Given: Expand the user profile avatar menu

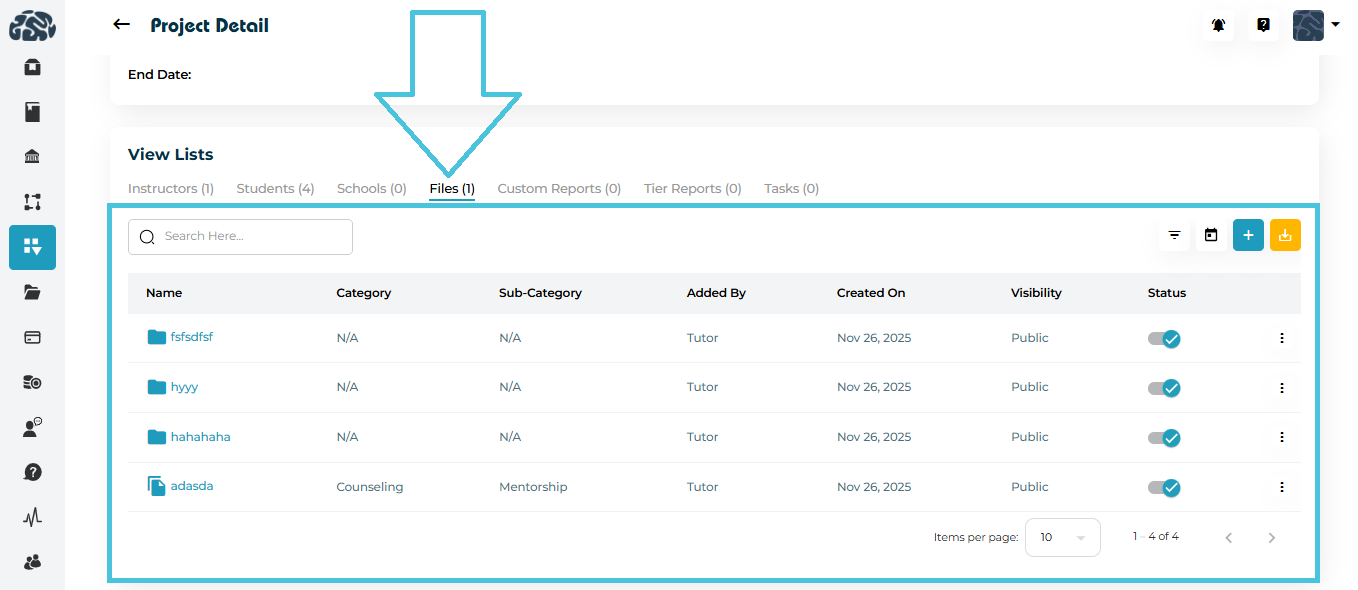Looking at the screenshot, I should 1315,26.
